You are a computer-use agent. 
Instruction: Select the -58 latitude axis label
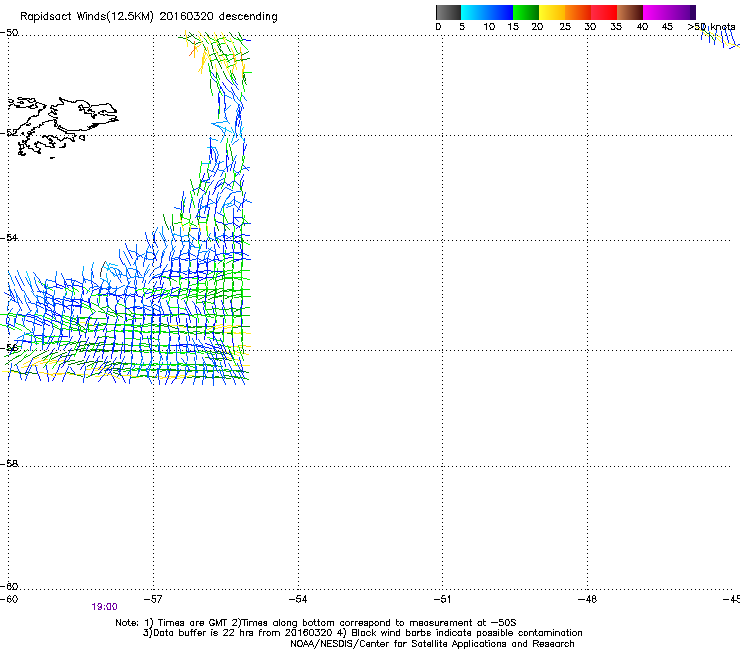pyautogui.click(x=9, y=464)
